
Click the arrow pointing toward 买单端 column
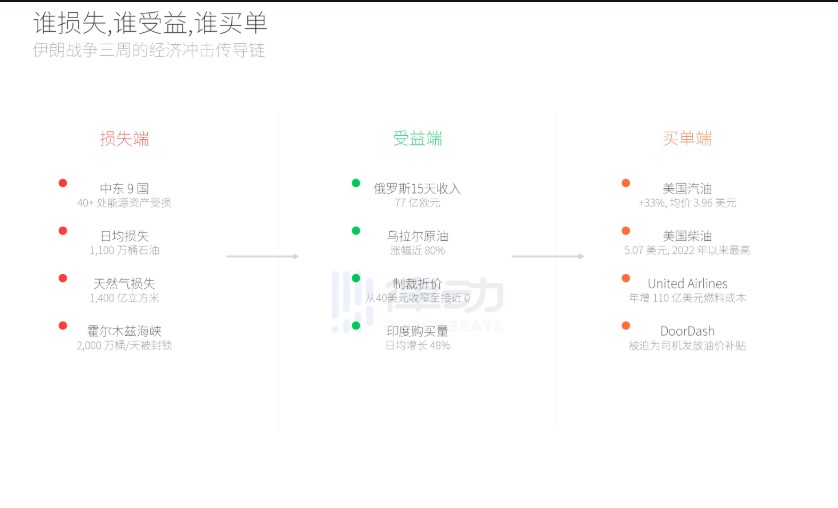tap(547, 257)
